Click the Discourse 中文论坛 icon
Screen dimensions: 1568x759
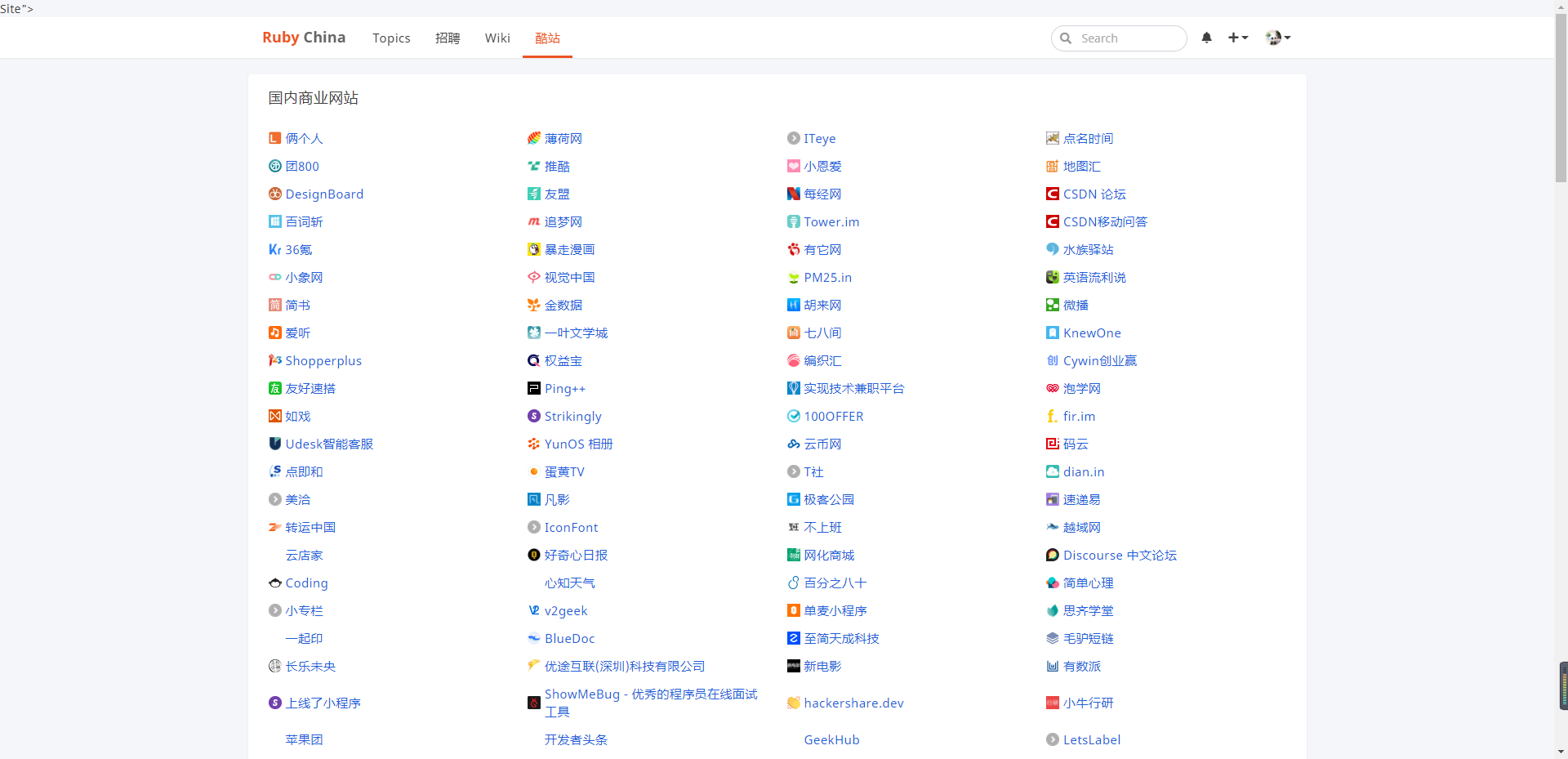1053,555
